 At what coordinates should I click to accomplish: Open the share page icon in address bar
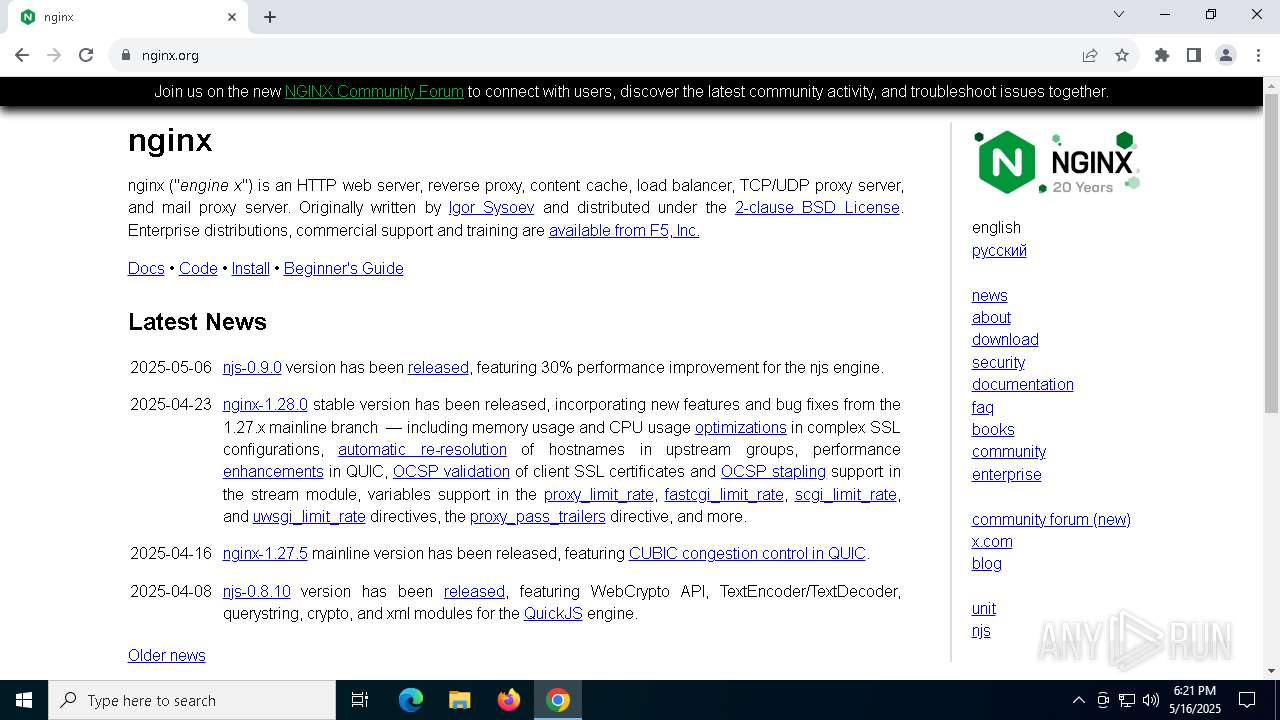click(x=1090, y=55)
